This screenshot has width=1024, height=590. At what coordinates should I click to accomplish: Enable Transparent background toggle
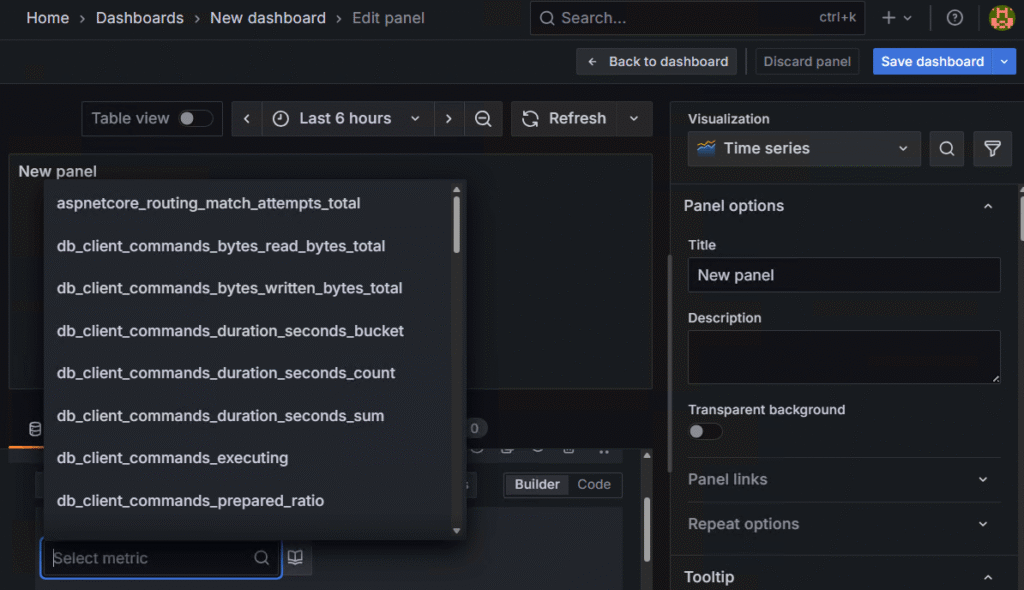pos(705,431)
